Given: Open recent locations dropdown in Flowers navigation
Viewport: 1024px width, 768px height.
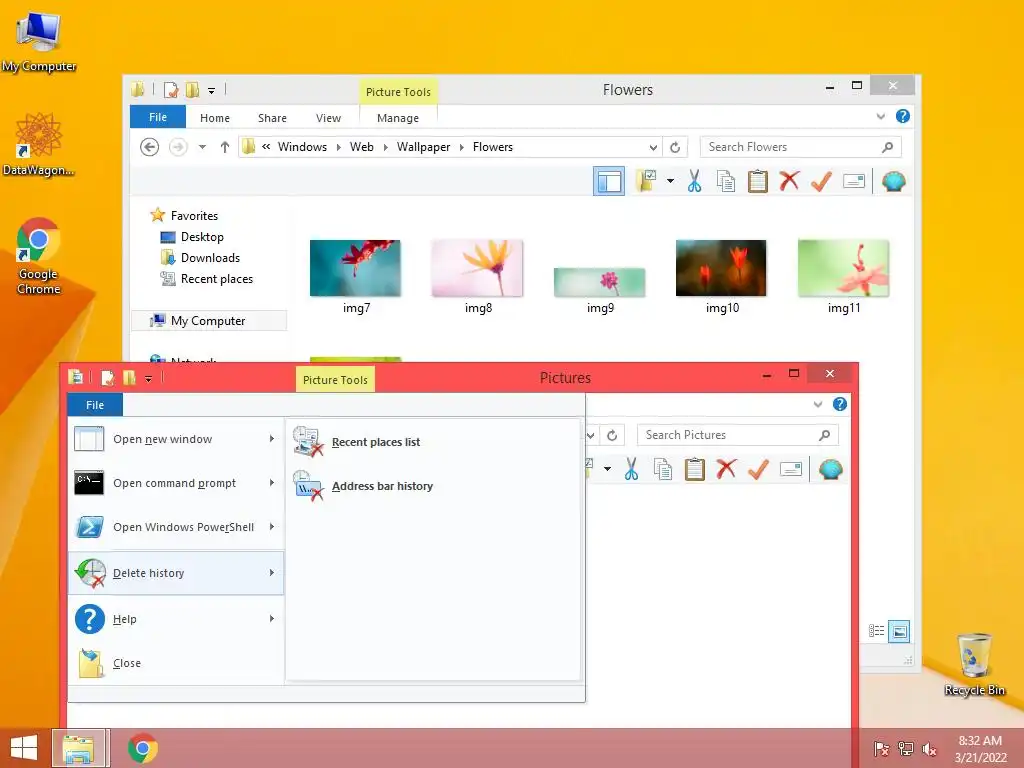Looking at the screenshot, I should [x=202, y=147].
